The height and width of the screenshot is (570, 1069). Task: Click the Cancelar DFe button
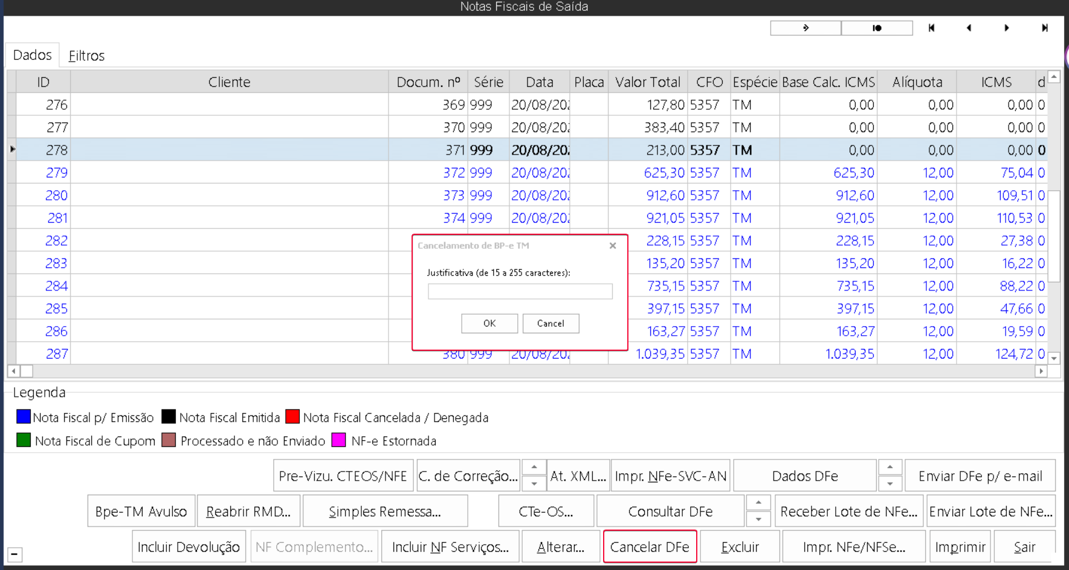(x=650, y=547)
